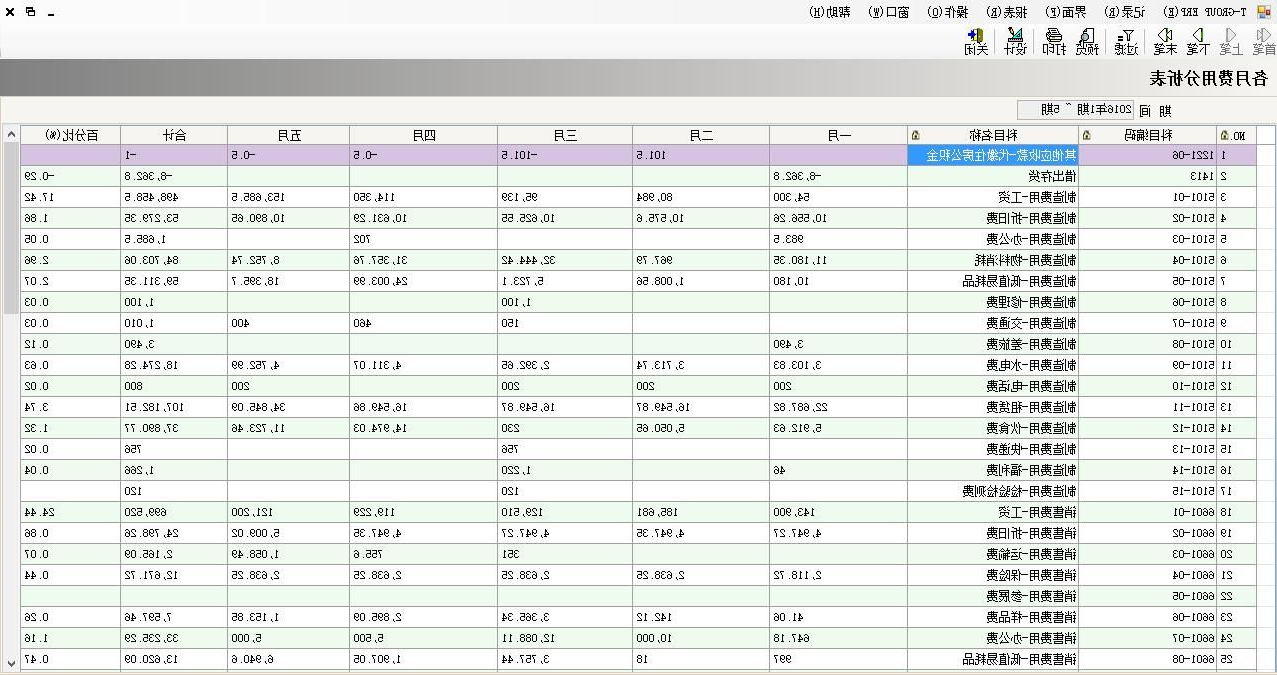This screenshot has height=675, width=1277.
Task: Click the 百分比(%) column header
Action: point(72,135)
